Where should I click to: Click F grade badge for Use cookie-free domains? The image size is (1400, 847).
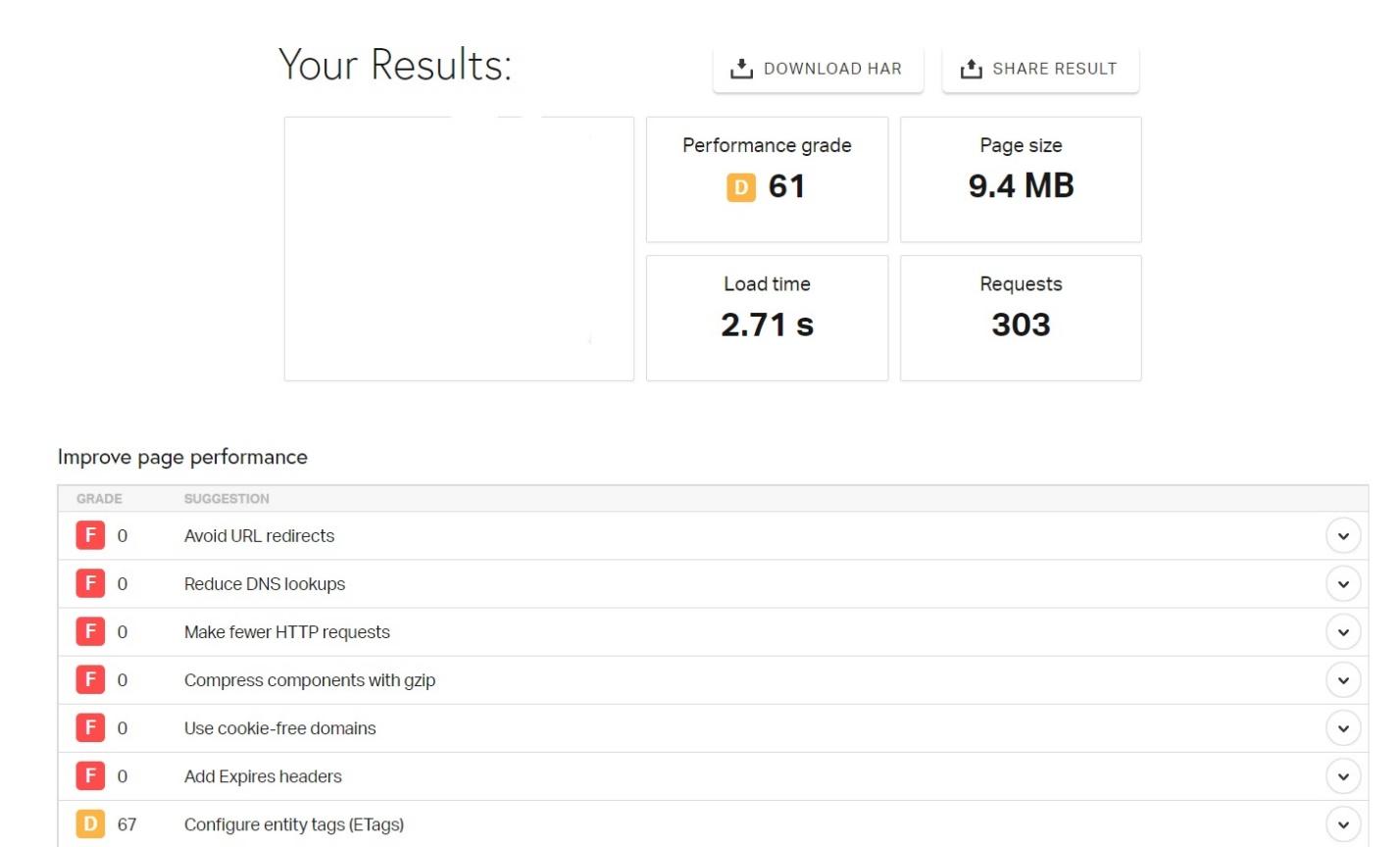pos(90,728)
